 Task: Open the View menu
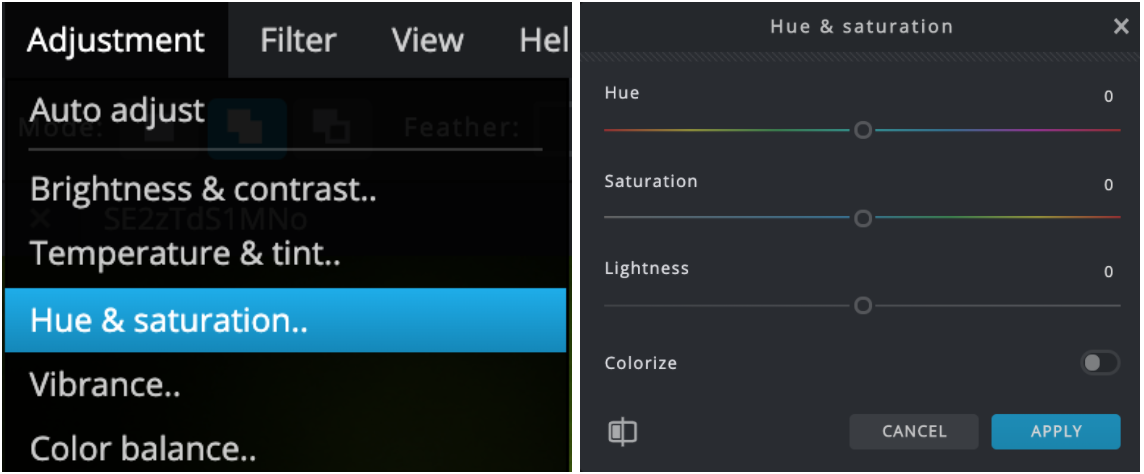[x=428, y=40]
